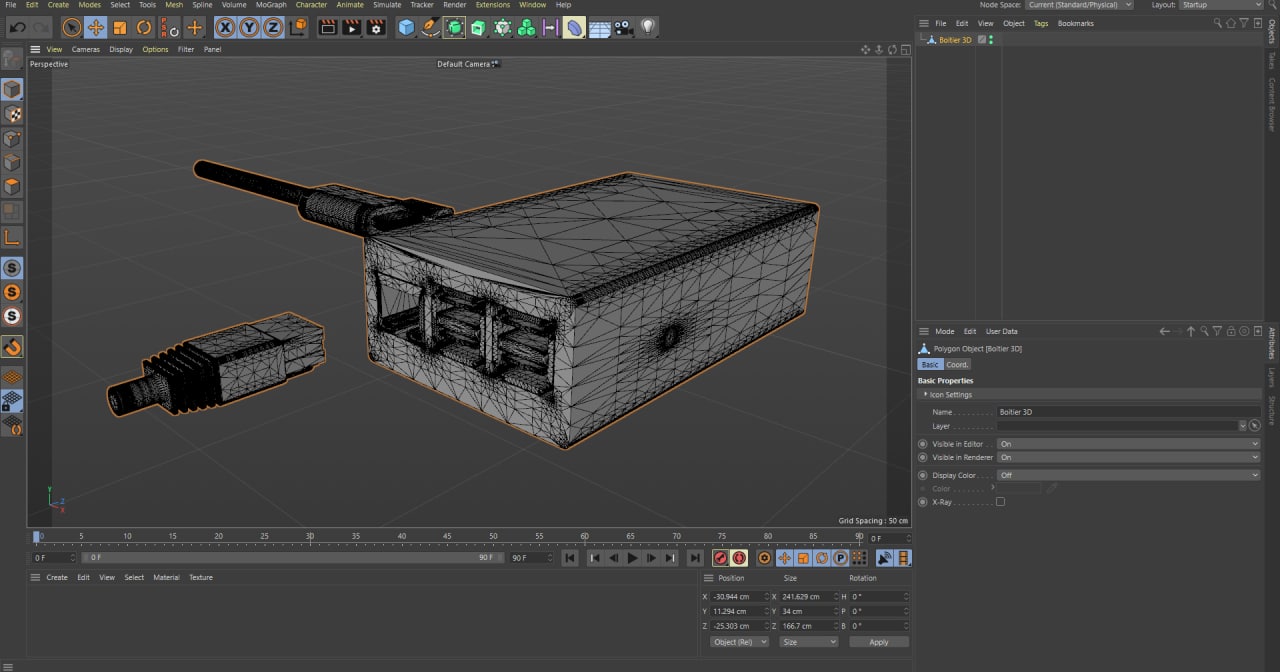The height and width of the screenshot is (672, 1280).
Task: Activate the Rotate tool
Action: click(144, 28)
